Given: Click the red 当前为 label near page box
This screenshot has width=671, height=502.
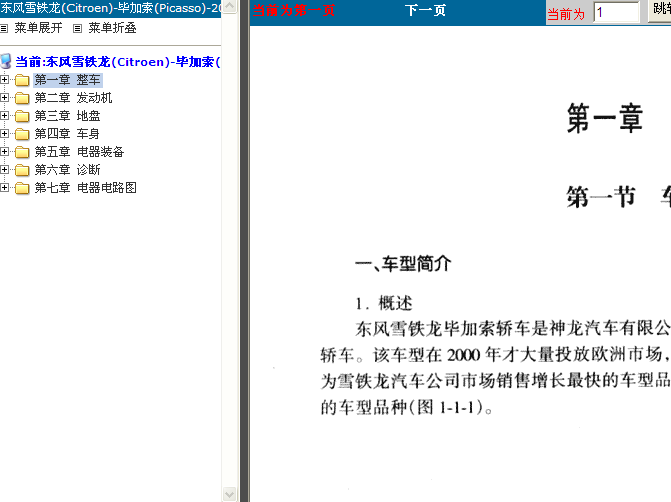Looking at the screenshot, I should pos(566,15).
